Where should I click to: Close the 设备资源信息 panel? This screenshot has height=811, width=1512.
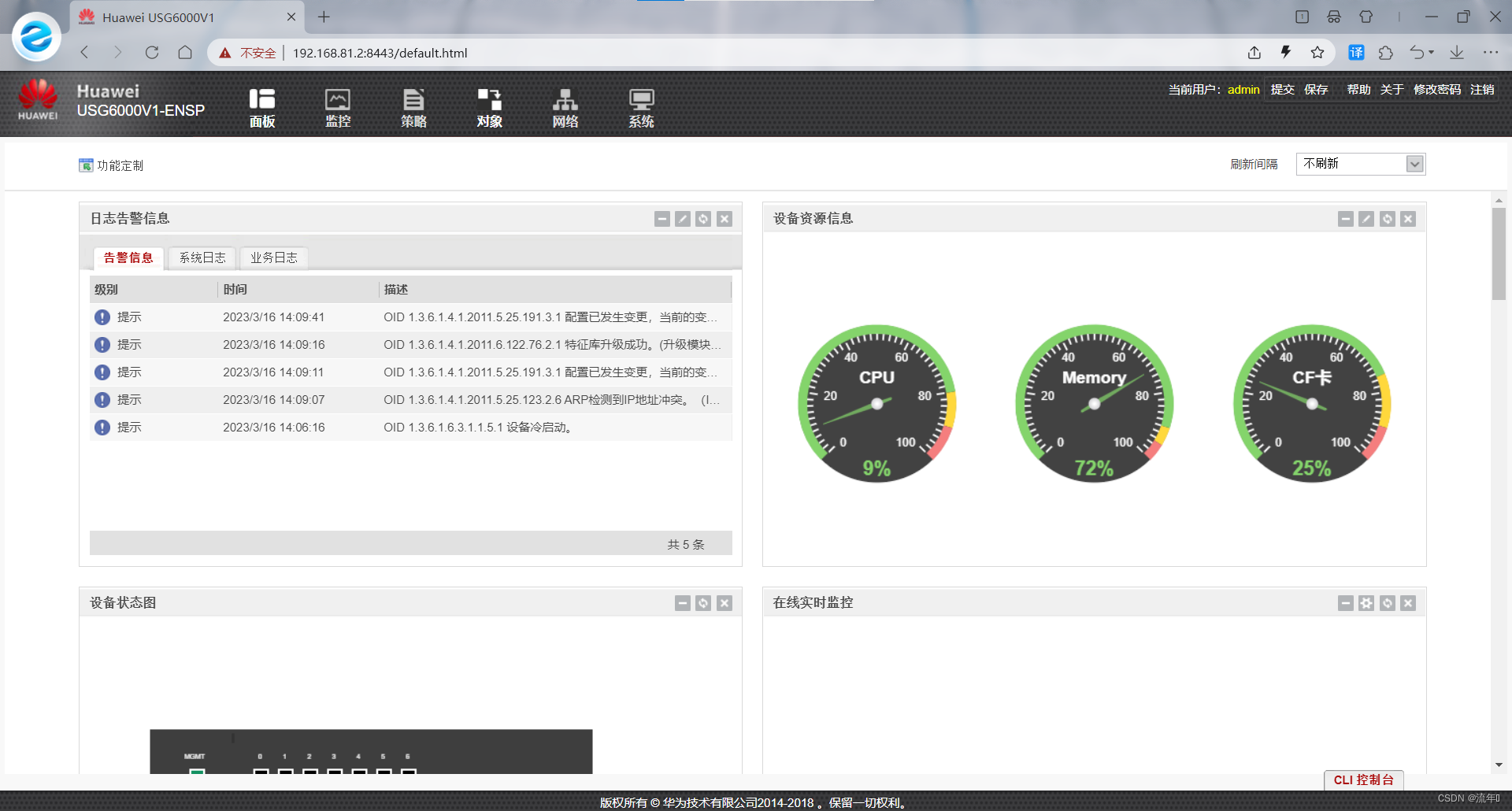1408,219
